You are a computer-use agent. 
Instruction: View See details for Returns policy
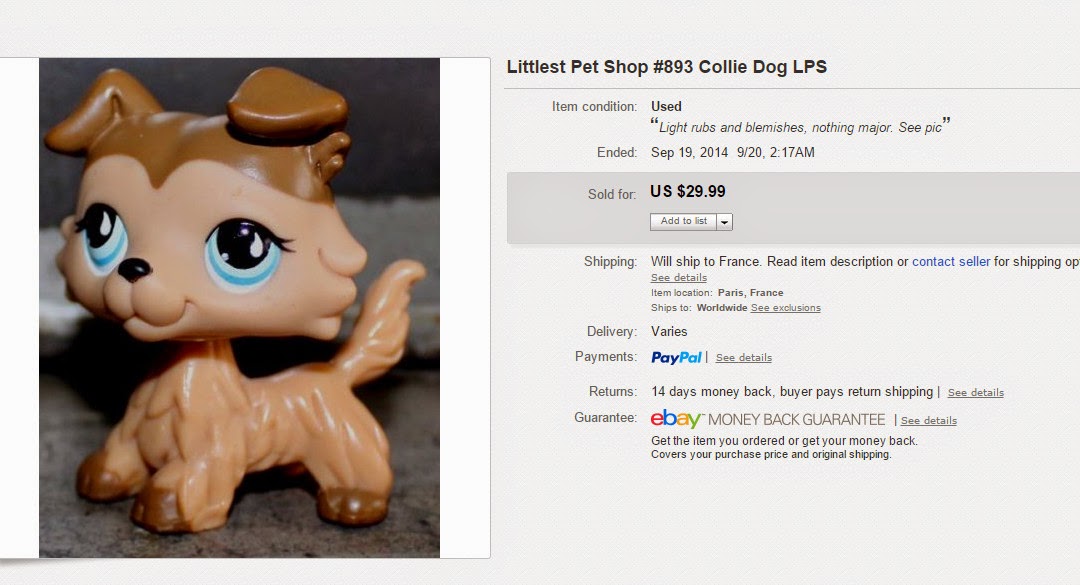(x=975, y=393)
